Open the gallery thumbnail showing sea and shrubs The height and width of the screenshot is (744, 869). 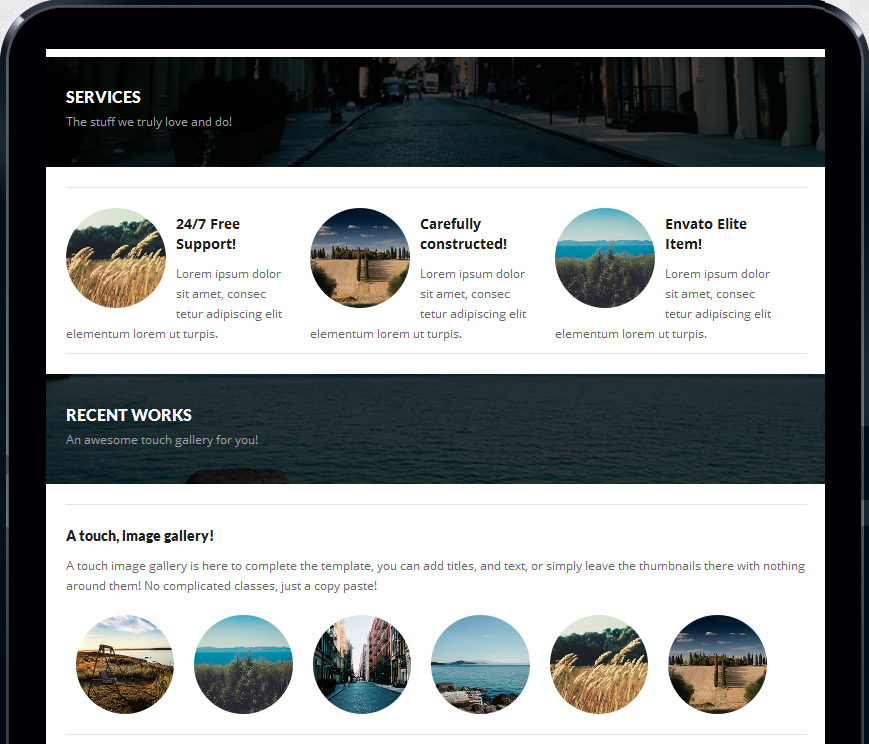pyautogui.click(x=243, y=664)
